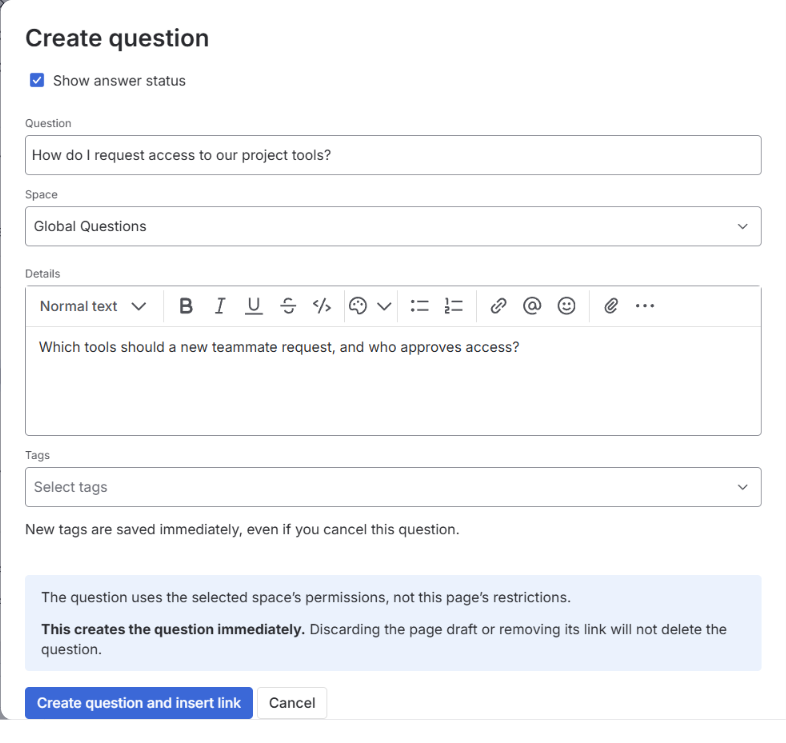Click into the Details text editor body
This screenshot has height=743, width=786.
393,381
